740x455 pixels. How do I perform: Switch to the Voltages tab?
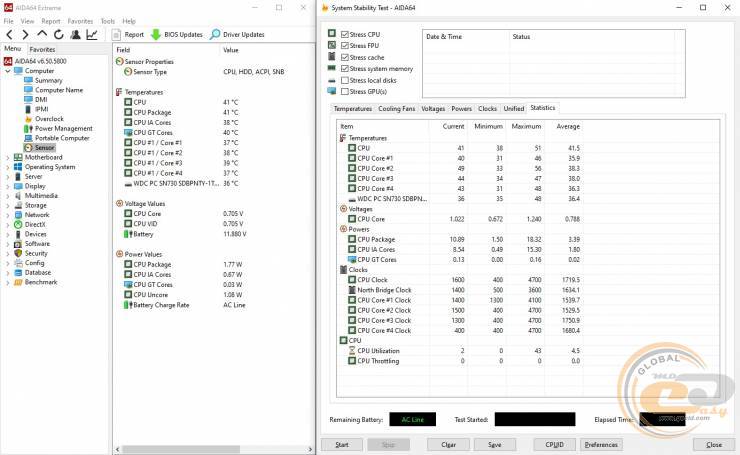[433, 109]
